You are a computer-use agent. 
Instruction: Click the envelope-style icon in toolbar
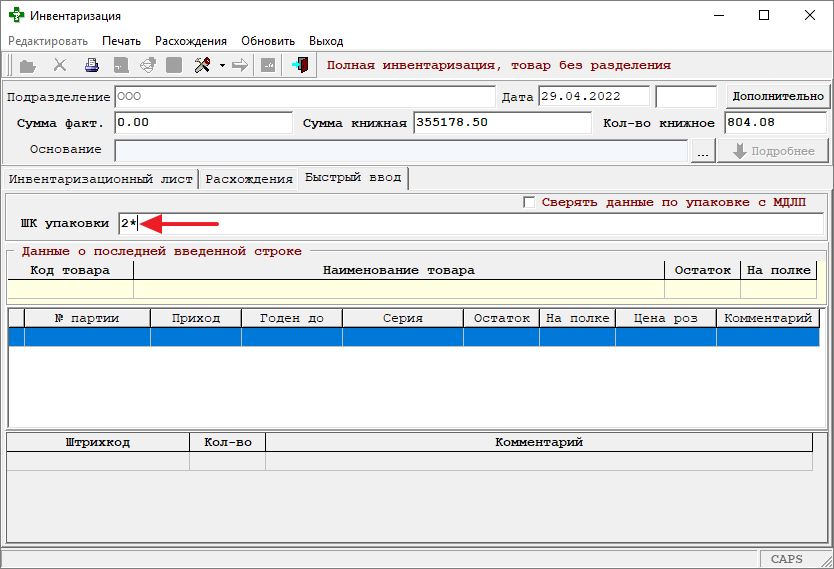(x=147, y=66)
